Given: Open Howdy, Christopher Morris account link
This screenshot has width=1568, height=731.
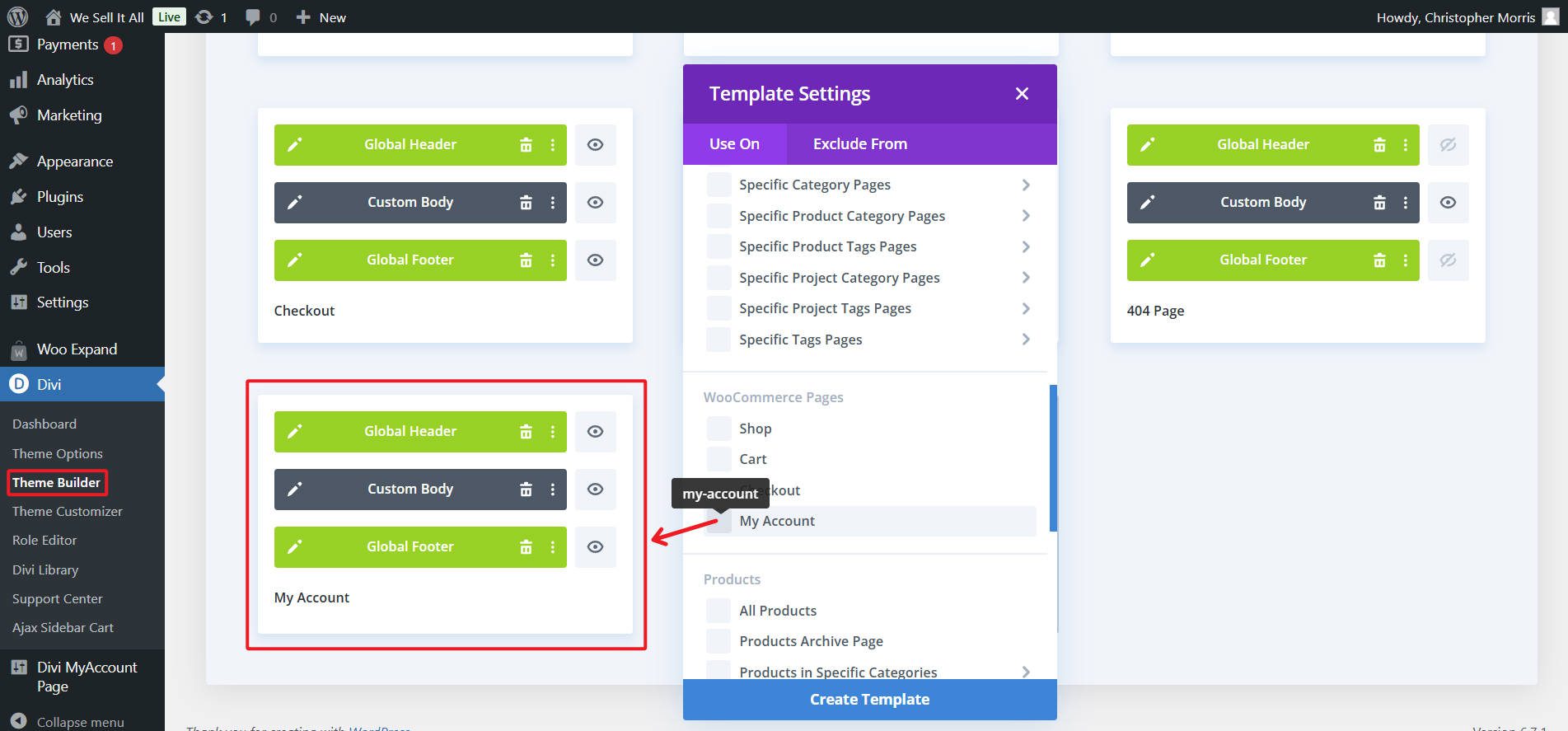Looking at the screenshot, I should click(1467, 17).
